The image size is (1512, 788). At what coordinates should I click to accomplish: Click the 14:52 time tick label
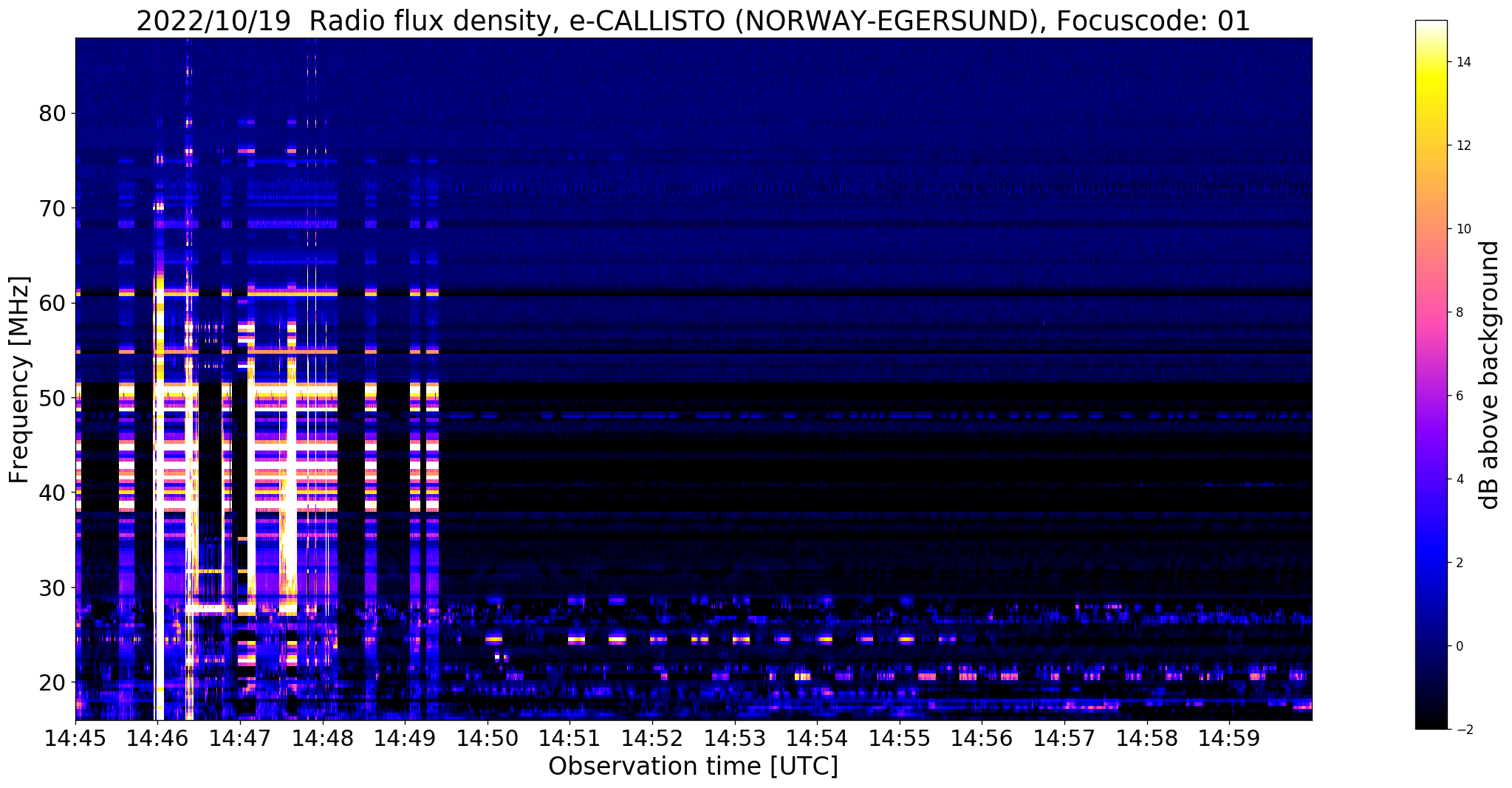(x=652, y=737)
